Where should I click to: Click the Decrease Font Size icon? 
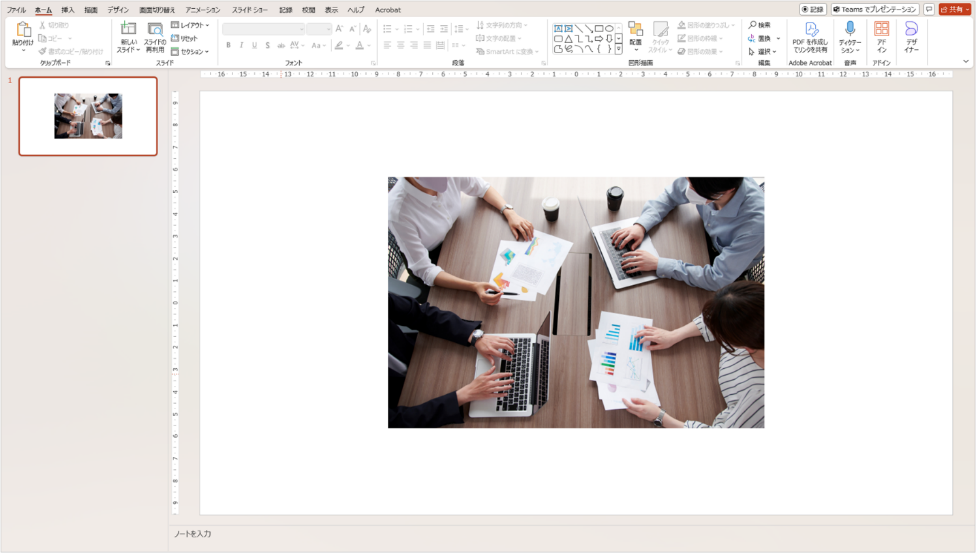(352, 29)
